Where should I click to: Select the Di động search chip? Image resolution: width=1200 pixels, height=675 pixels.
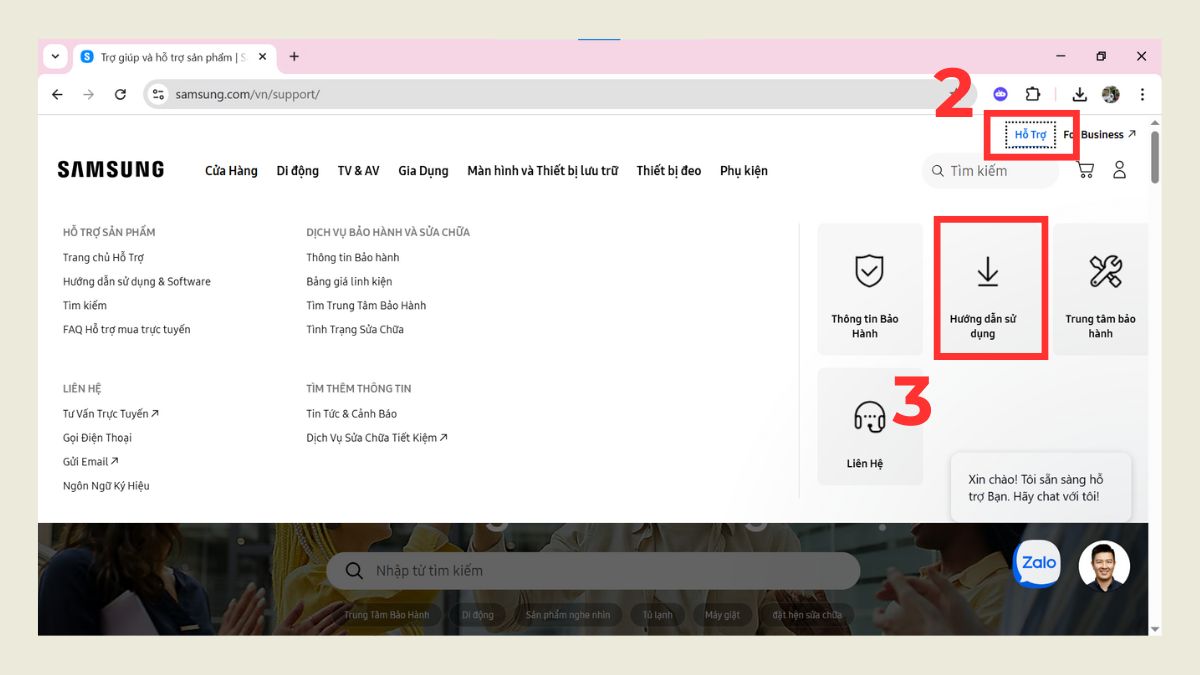coord(478,615)
